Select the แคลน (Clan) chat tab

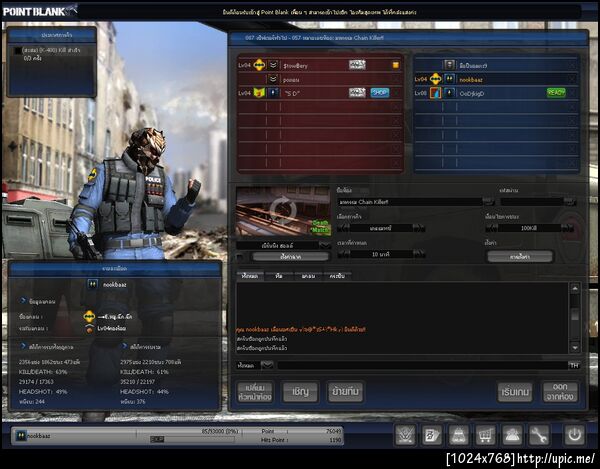click(308, 276)
